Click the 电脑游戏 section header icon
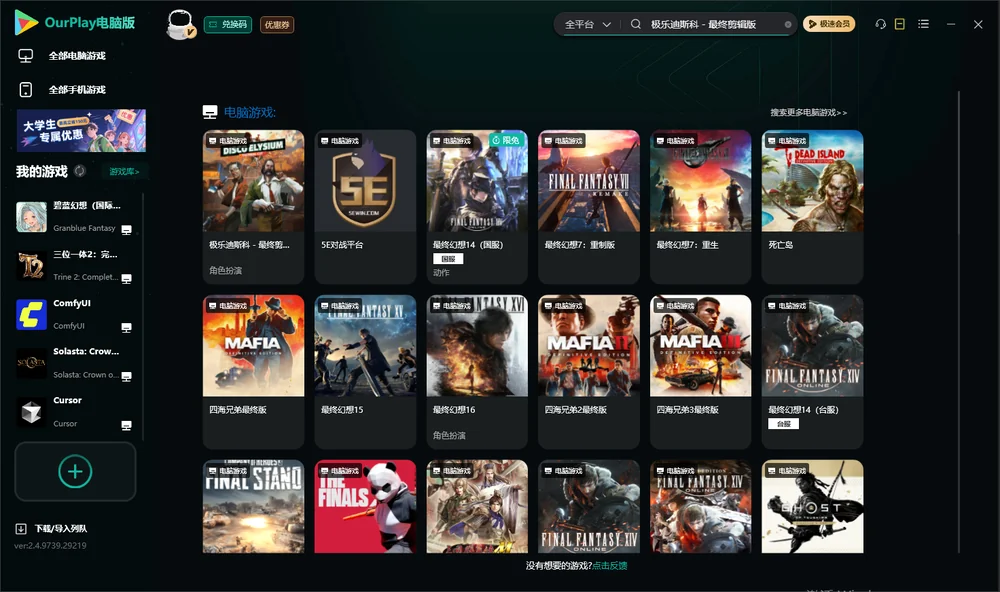The width and height of the screenshot is (1000, 592). tap(210, 112)
